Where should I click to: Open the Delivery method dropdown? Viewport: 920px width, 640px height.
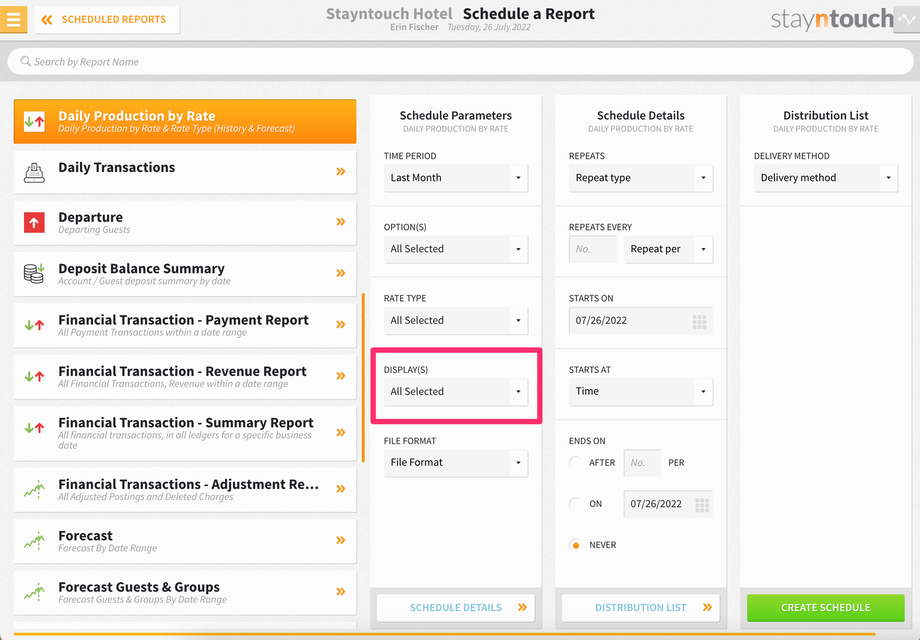pos(826,178)
